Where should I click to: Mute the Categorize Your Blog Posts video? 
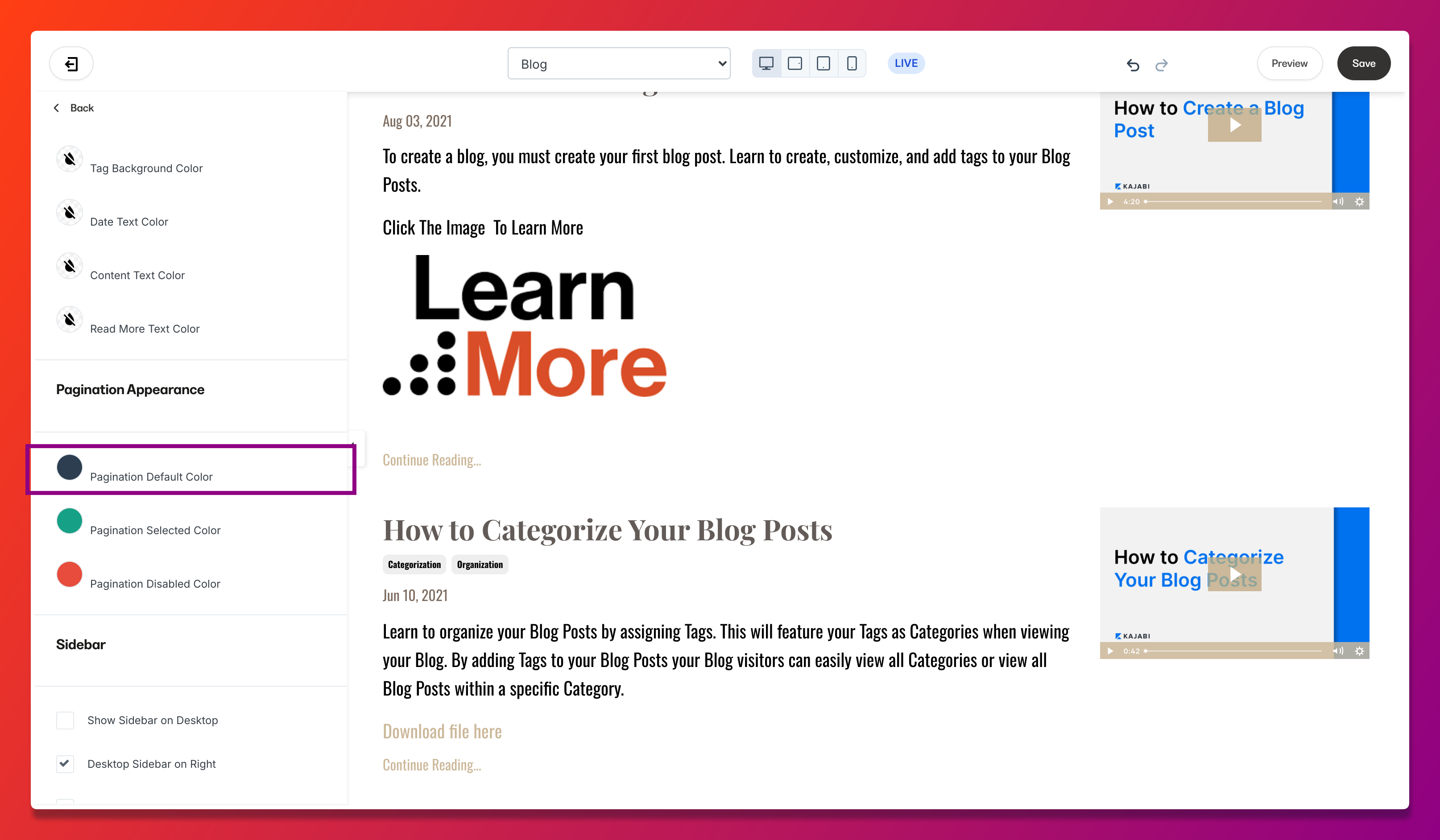coord(1338,651)
